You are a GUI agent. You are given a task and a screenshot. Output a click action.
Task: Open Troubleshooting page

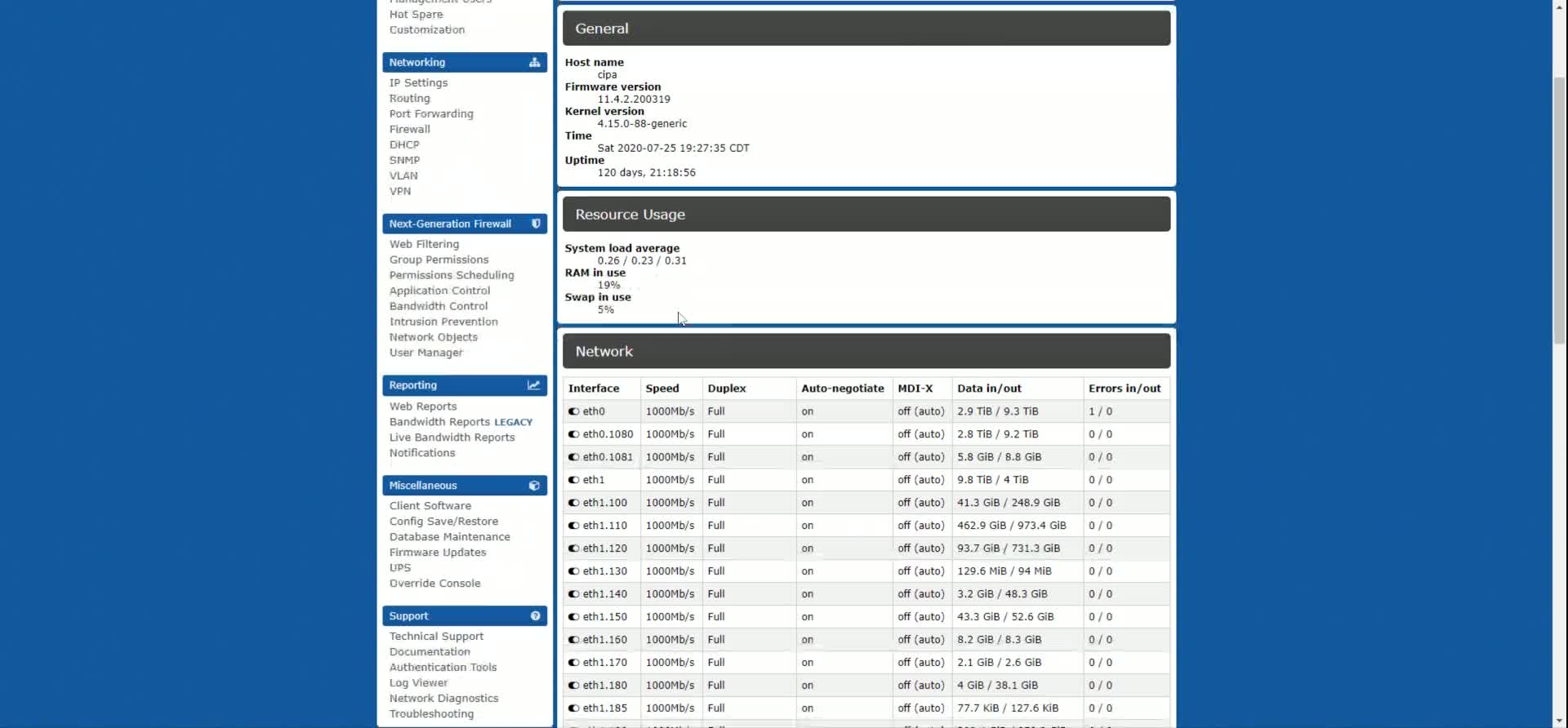point(431,714)
